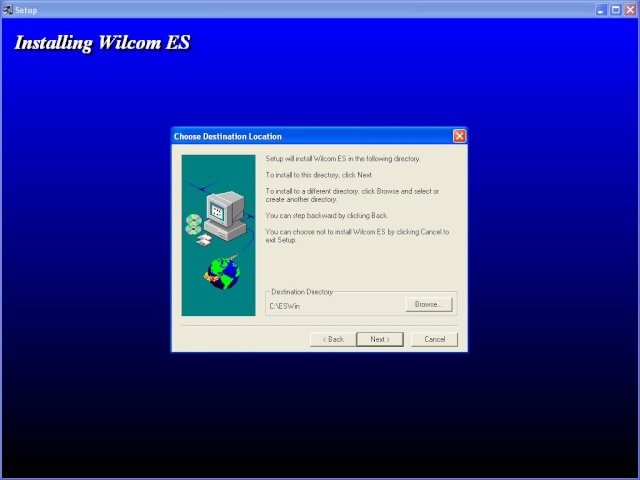Click the C:\ESWin destination path text
The height and width of the screenshot is (480, 640).
(284, 306)
